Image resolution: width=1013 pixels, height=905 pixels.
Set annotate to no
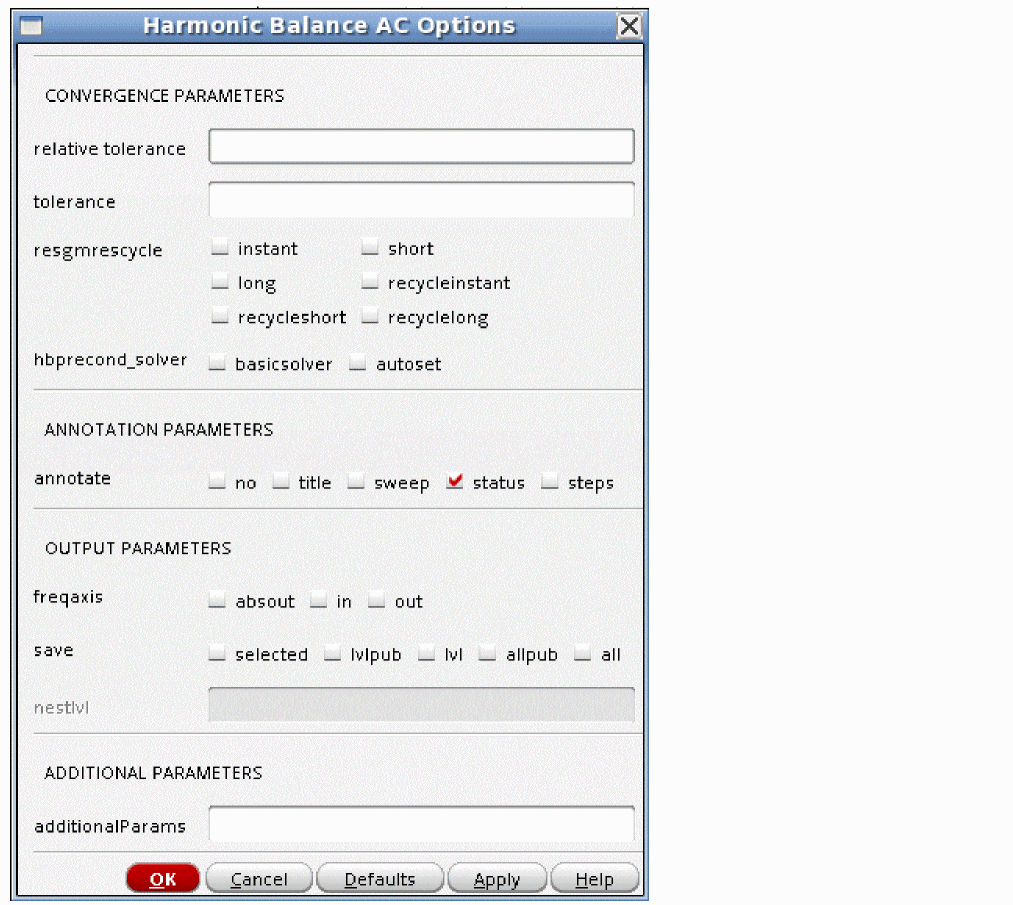[x=217, y=481]
